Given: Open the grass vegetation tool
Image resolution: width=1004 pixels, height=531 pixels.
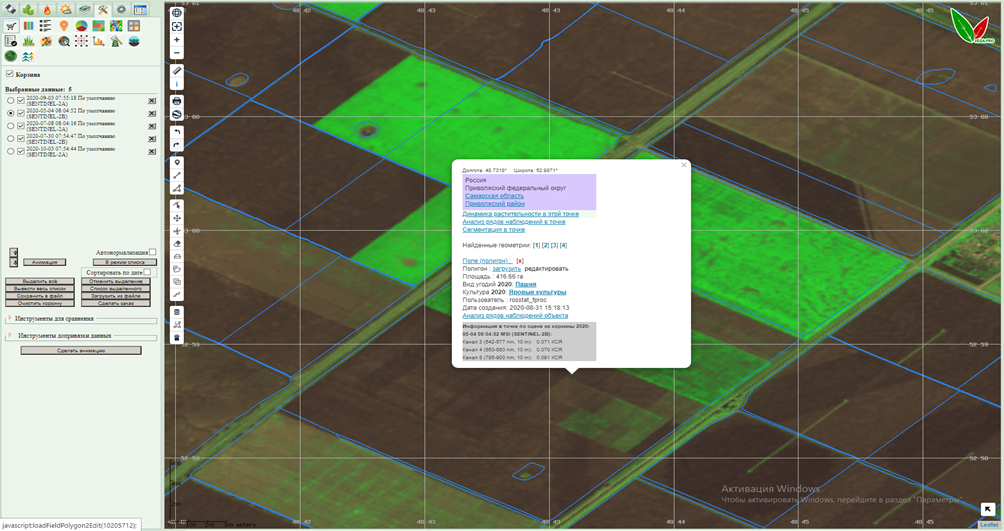Looking at the screenshot, I should tap(29, 42).
